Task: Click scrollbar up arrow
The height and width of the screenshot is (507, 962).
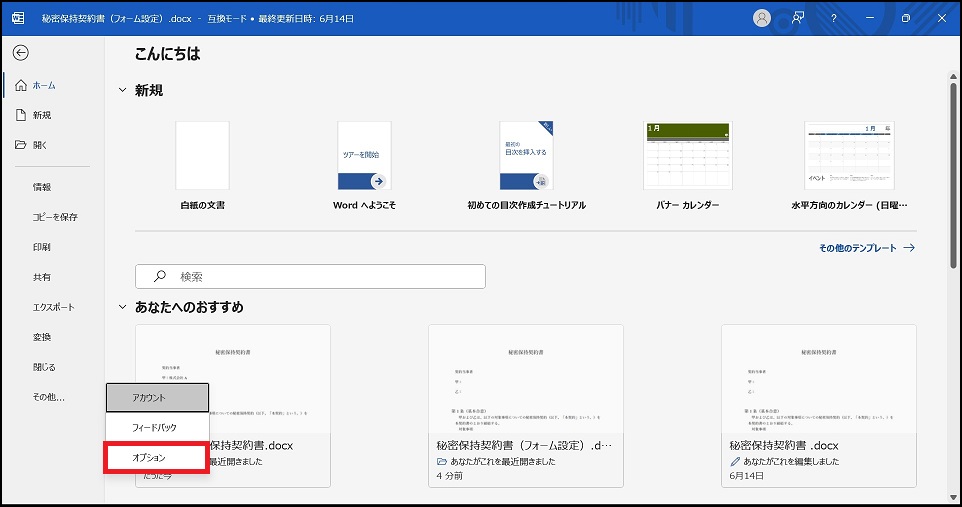Action: tap(953, 77)
